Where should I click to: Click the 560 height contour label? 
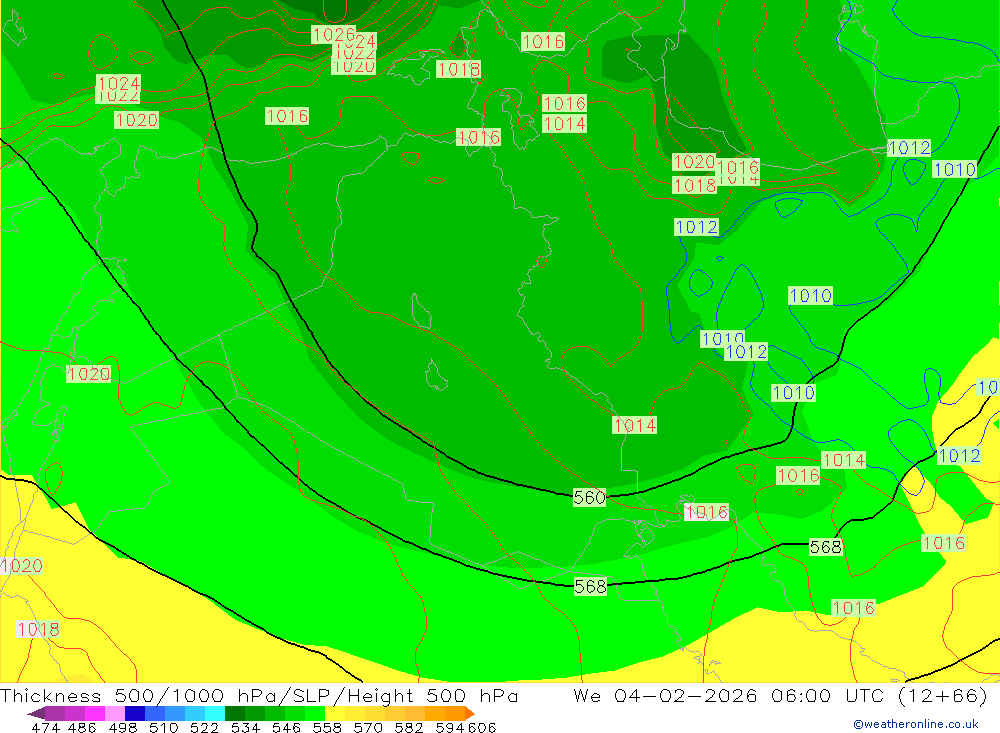pos(589,497)
